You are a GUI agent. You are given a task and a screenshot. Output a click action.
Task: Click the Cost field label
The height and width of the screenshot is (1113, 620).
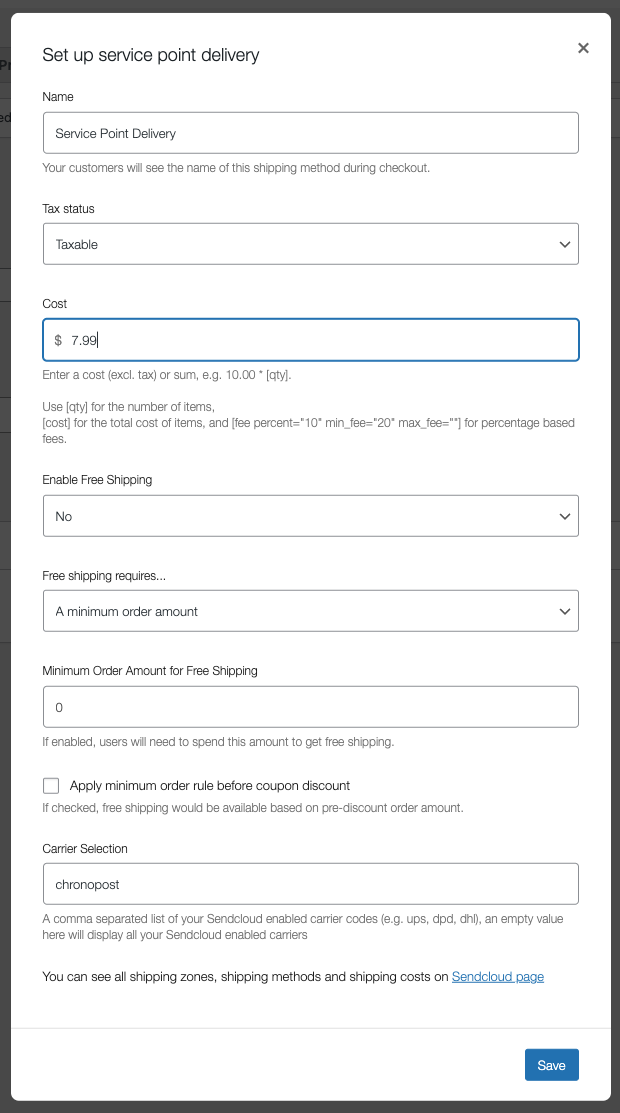pyautogui.click(x=55, y=304)
